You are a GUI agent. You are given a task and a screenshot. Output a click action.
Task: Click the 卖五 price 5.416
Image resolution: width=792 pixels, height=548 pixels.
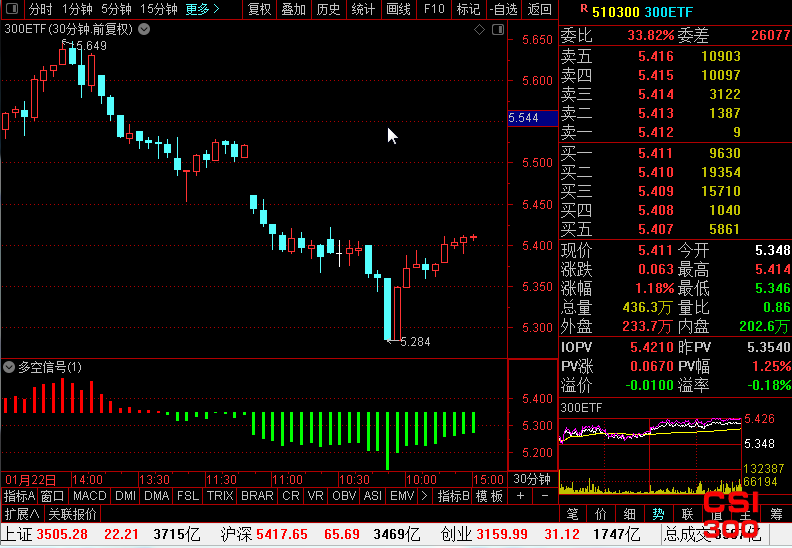click(656, 56)
